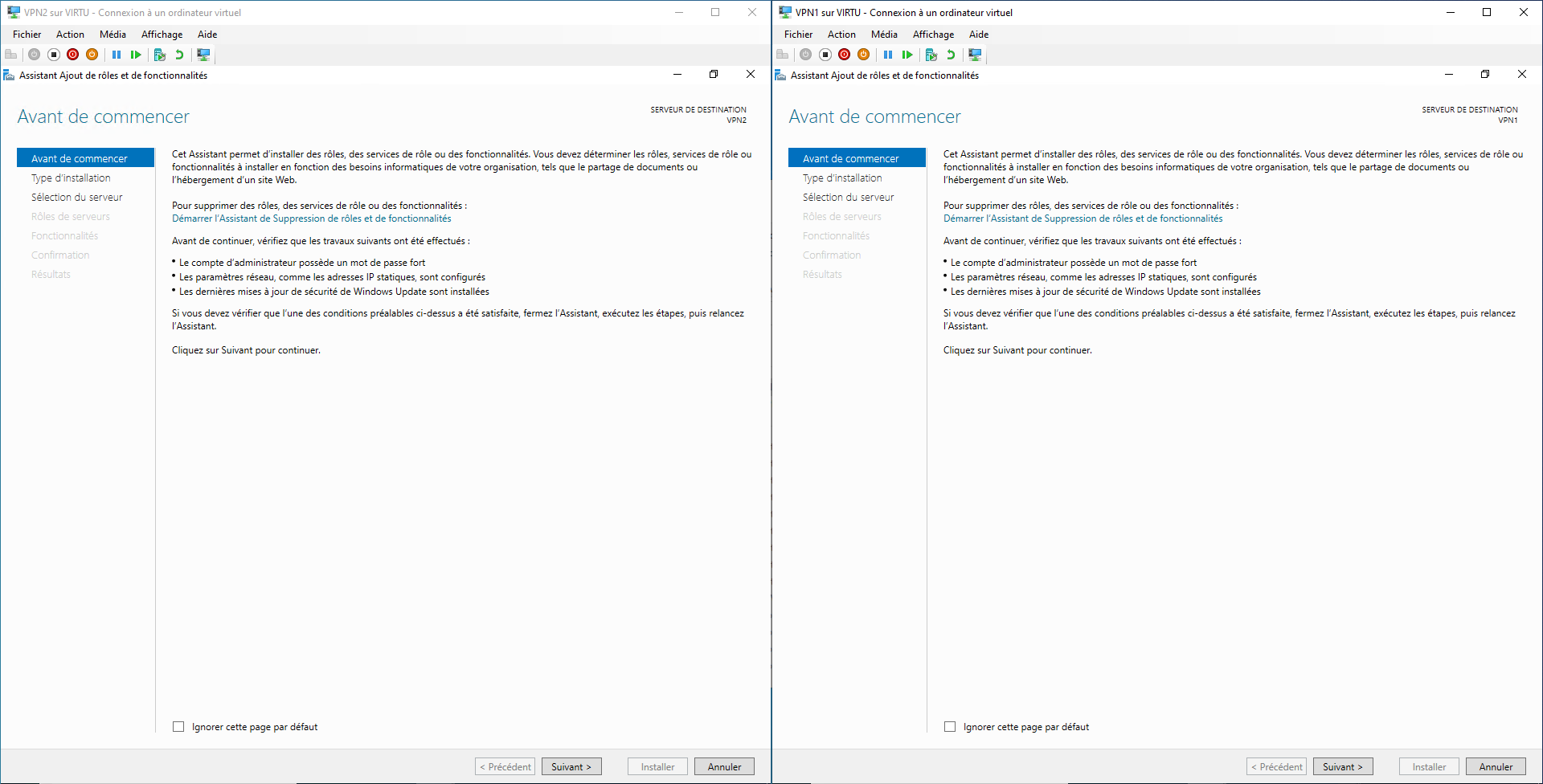Revert VPN1 using the green undo arrow

click(951, 55)
